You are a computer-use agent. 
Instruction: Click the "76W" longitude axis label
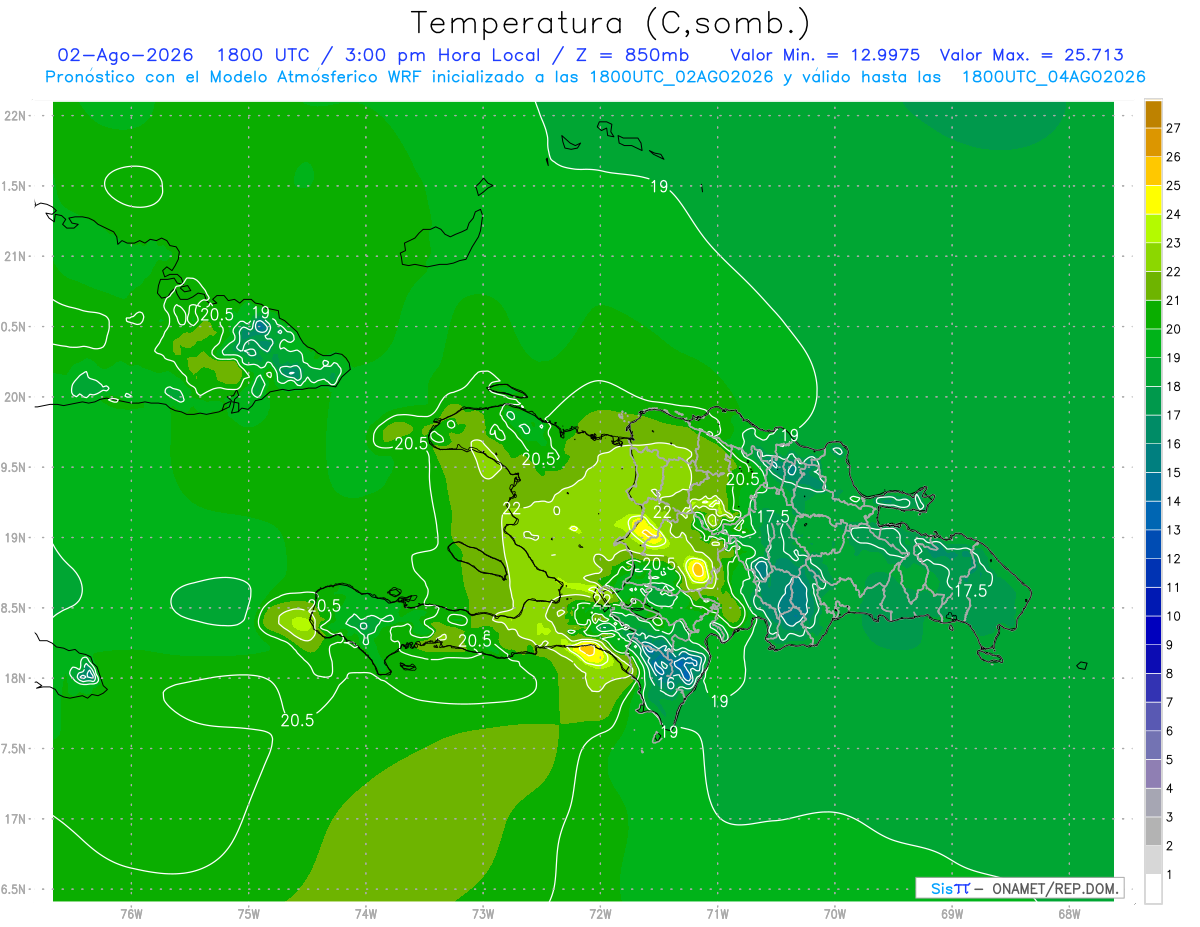click(x=131, y=914)
